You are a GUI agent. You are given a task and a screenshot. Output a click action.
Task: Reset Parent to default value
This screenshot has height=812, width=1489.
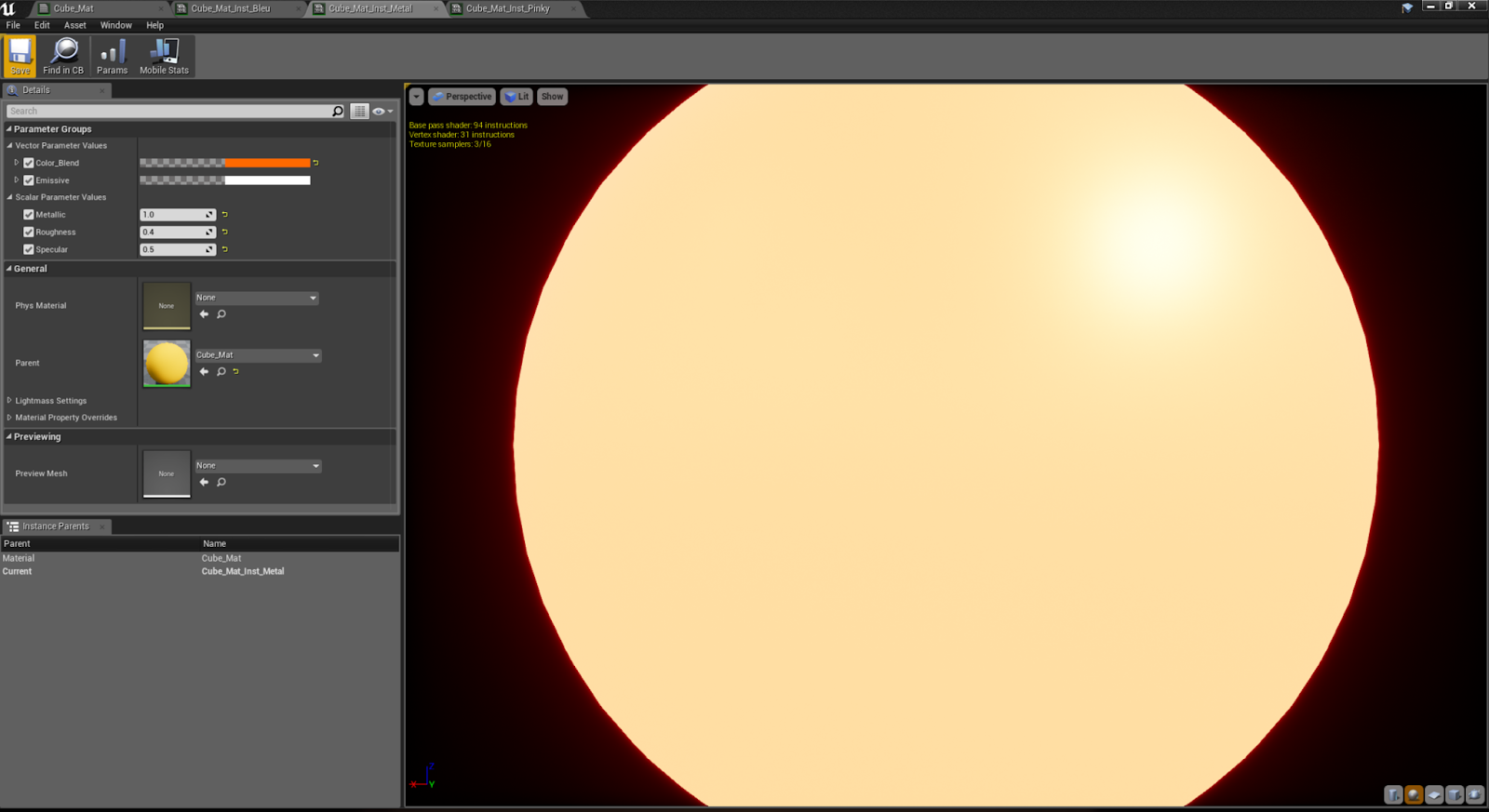pos(235,371)
